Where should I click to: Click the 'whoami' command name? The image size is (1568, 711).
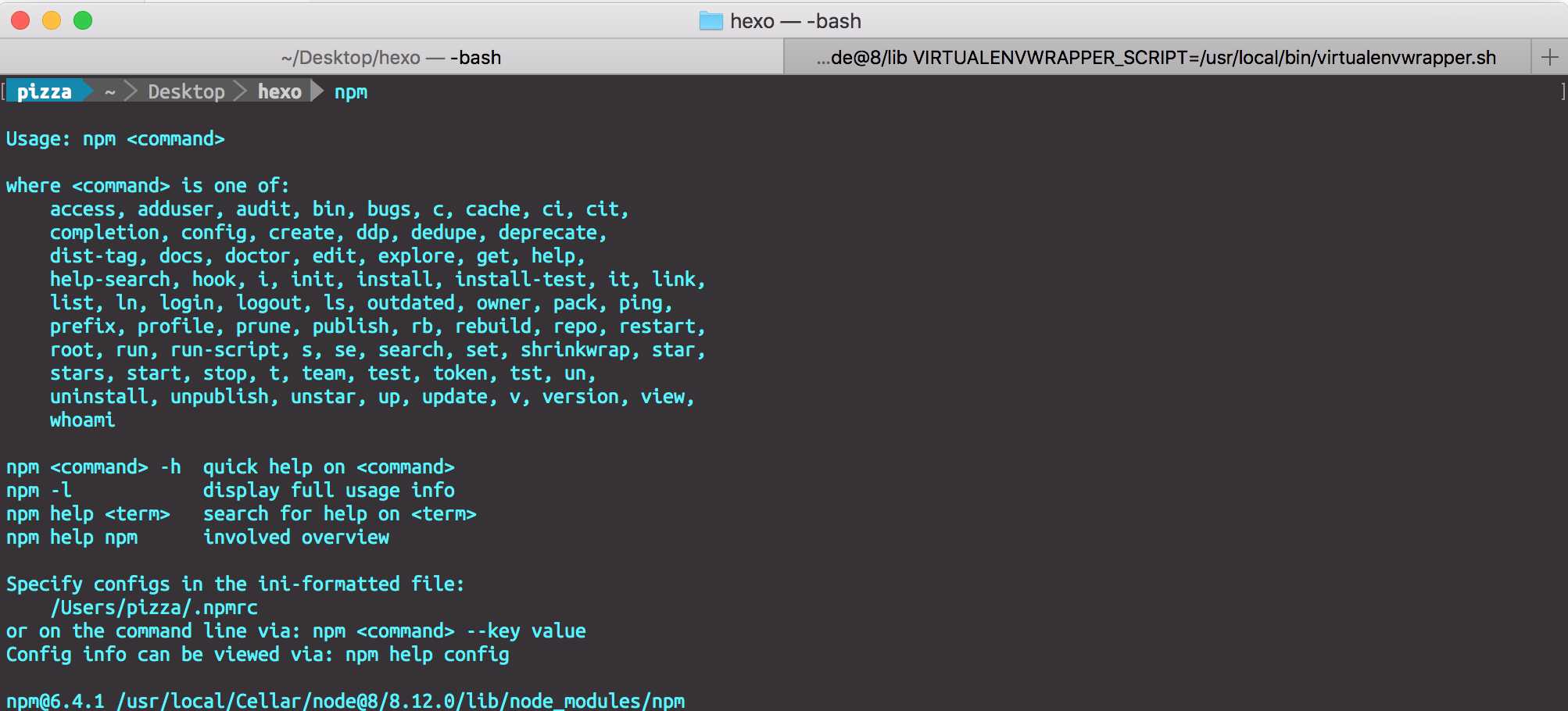pos(83,420)
